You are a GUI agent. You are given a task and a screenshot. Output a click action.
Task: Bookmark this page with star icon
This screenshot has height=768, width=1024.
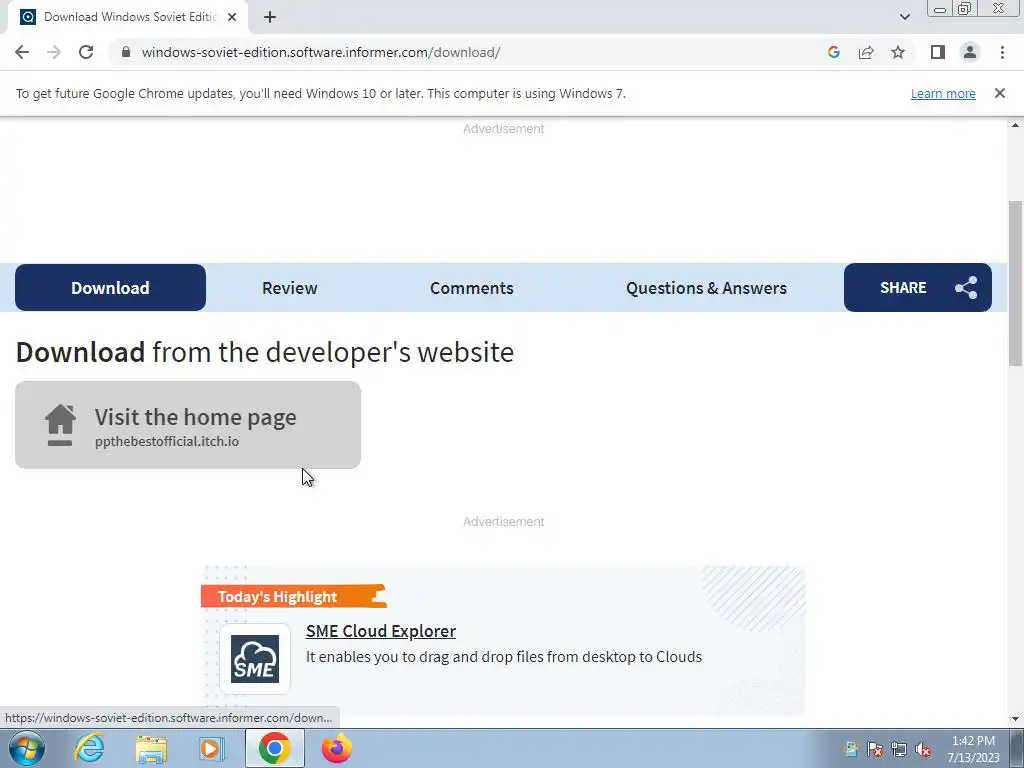(898, 52)
